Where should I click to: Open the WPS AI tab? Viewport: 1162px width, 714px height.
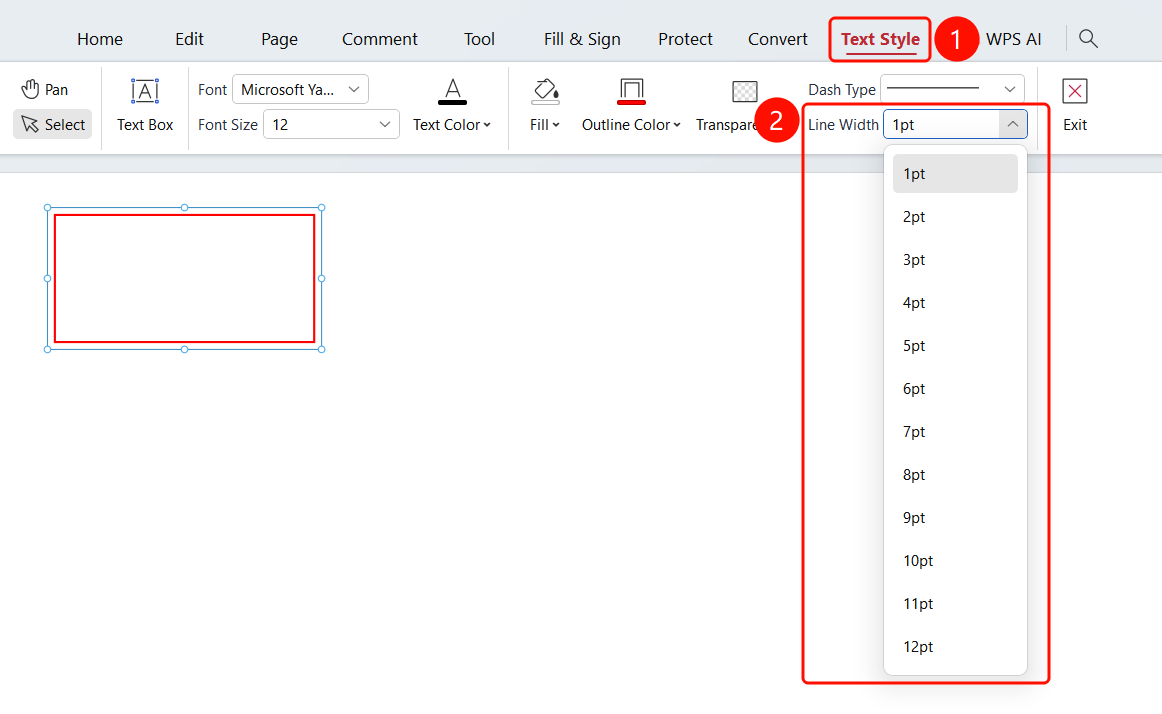click(x=1013, y=39)
